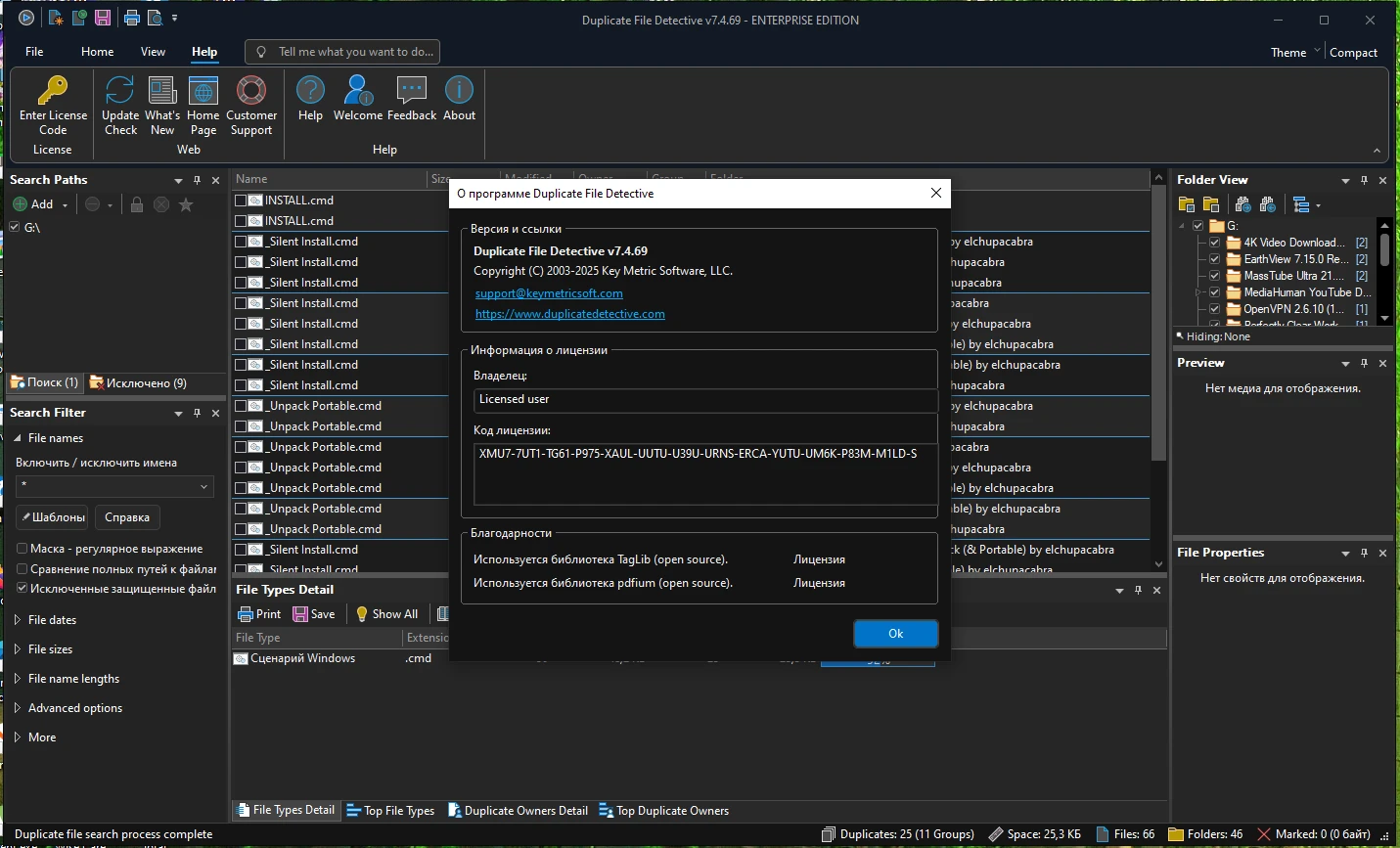
Task: Open the include/exclude names combo box
Action: pos(203,486)
